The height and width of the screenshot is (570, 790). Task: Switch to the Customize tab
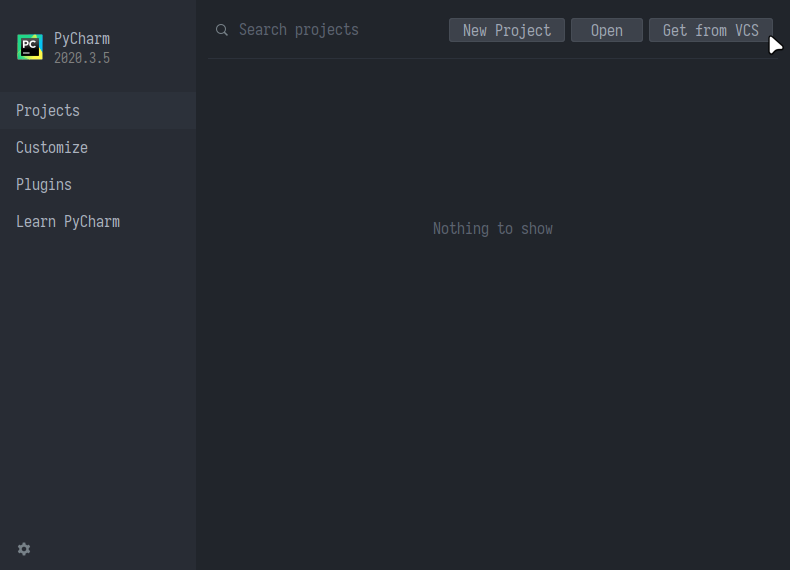[x=52, y=148]
